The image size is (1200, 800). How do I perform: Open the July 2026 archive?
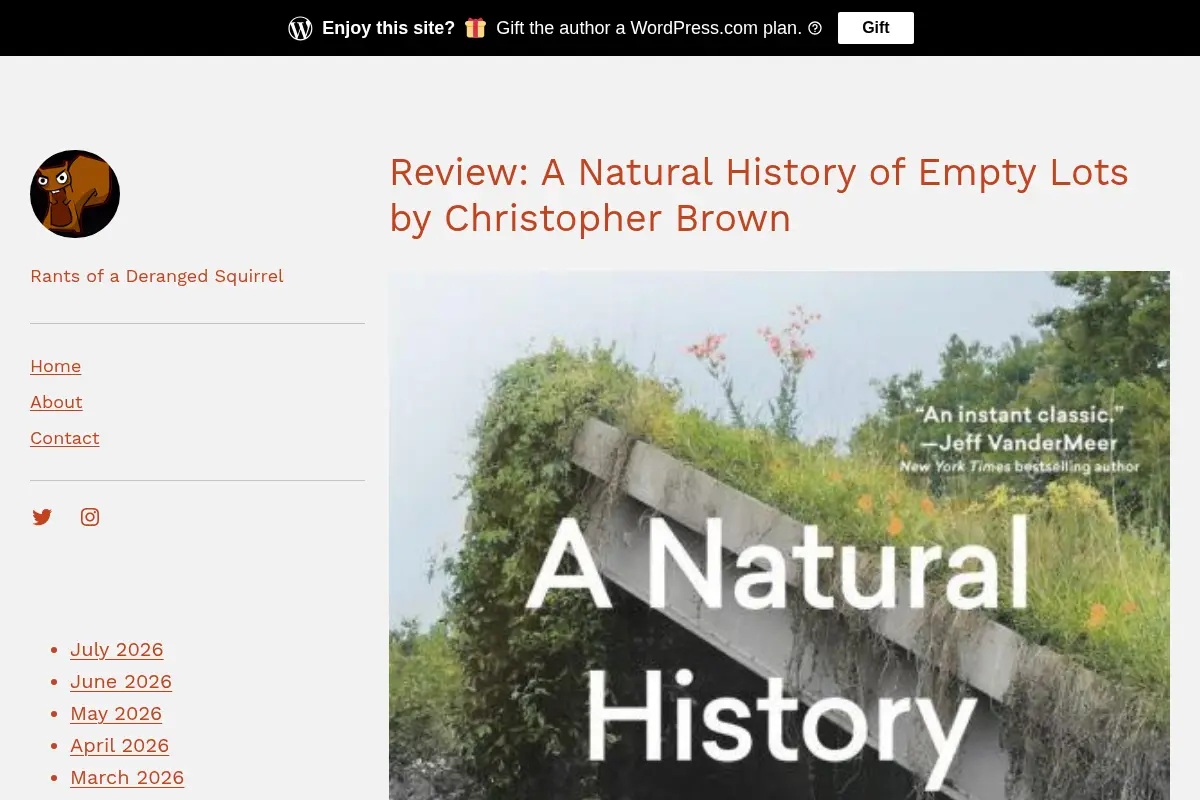[117, 650]
